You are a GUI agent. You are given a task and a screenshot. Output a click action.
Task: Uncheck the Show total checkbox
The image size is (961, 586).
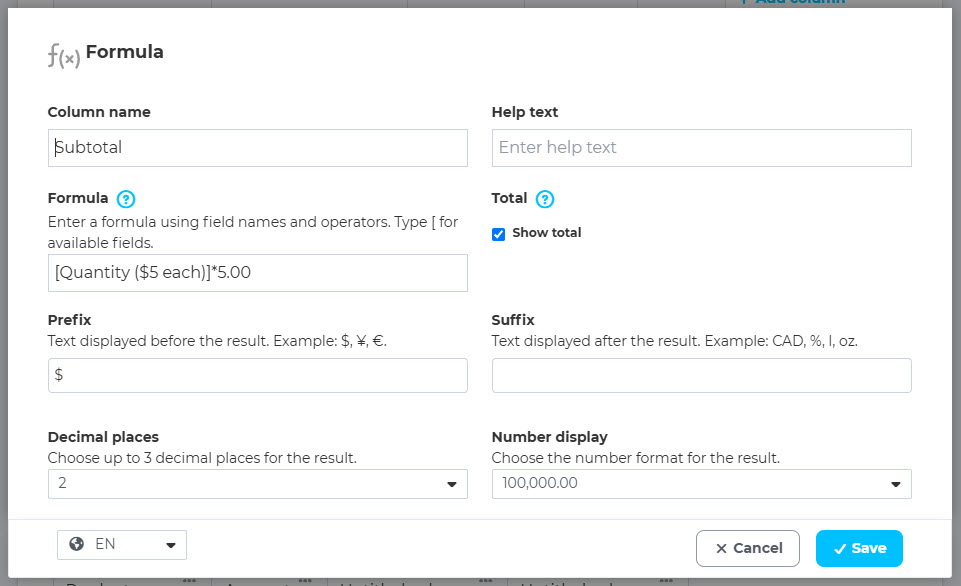pyautogui.click(x=498, y=234)
